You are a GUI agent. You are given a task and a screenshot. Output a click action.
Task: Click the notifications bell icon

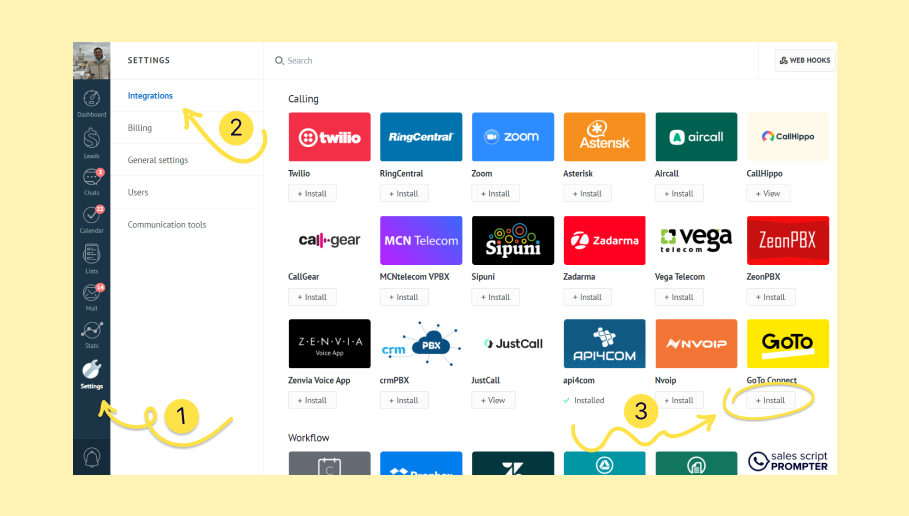pyautogui.click(x=92, y=457)
